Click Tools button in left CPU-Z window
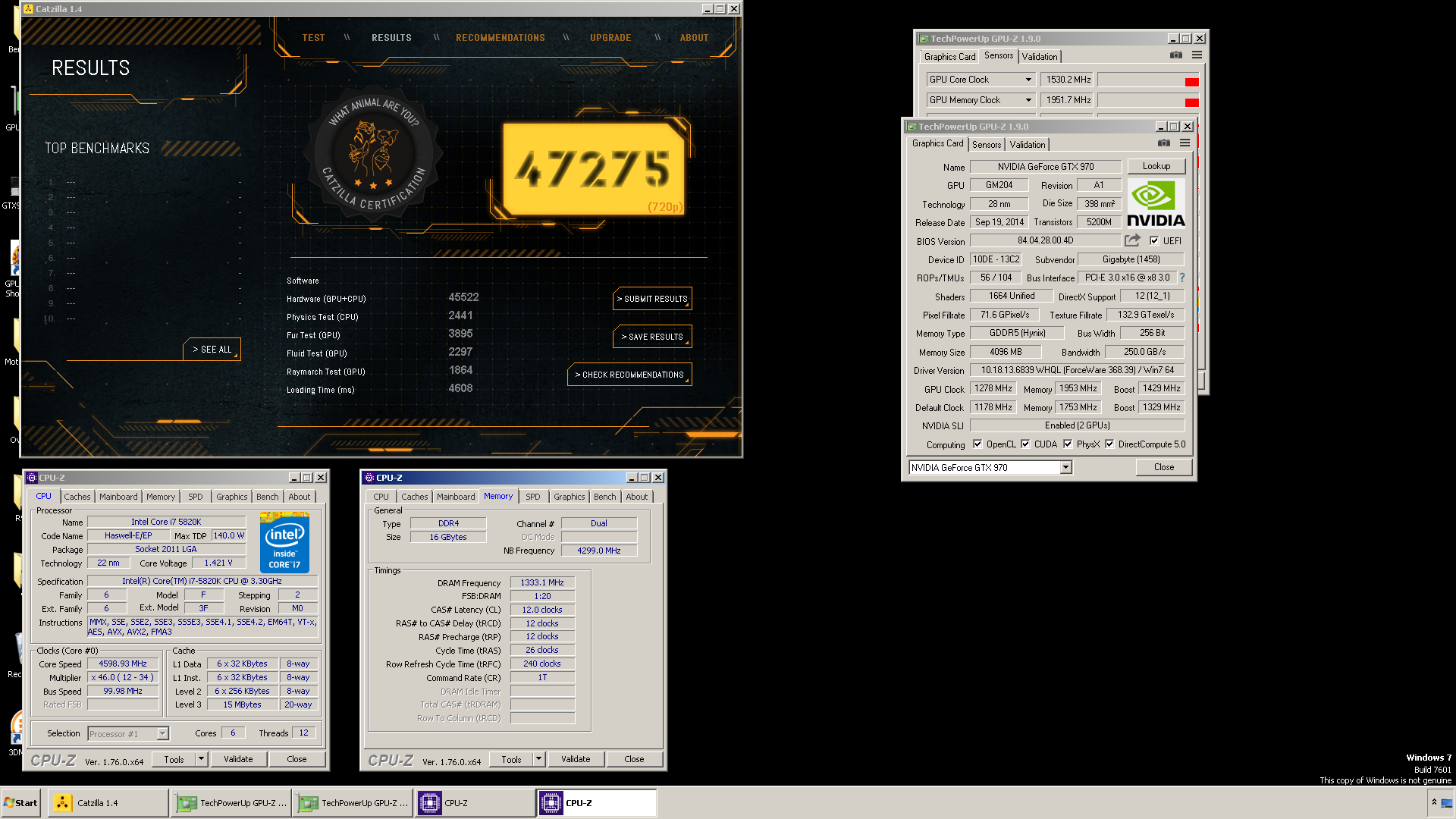The image size is (1456, 819). [174, 759]
